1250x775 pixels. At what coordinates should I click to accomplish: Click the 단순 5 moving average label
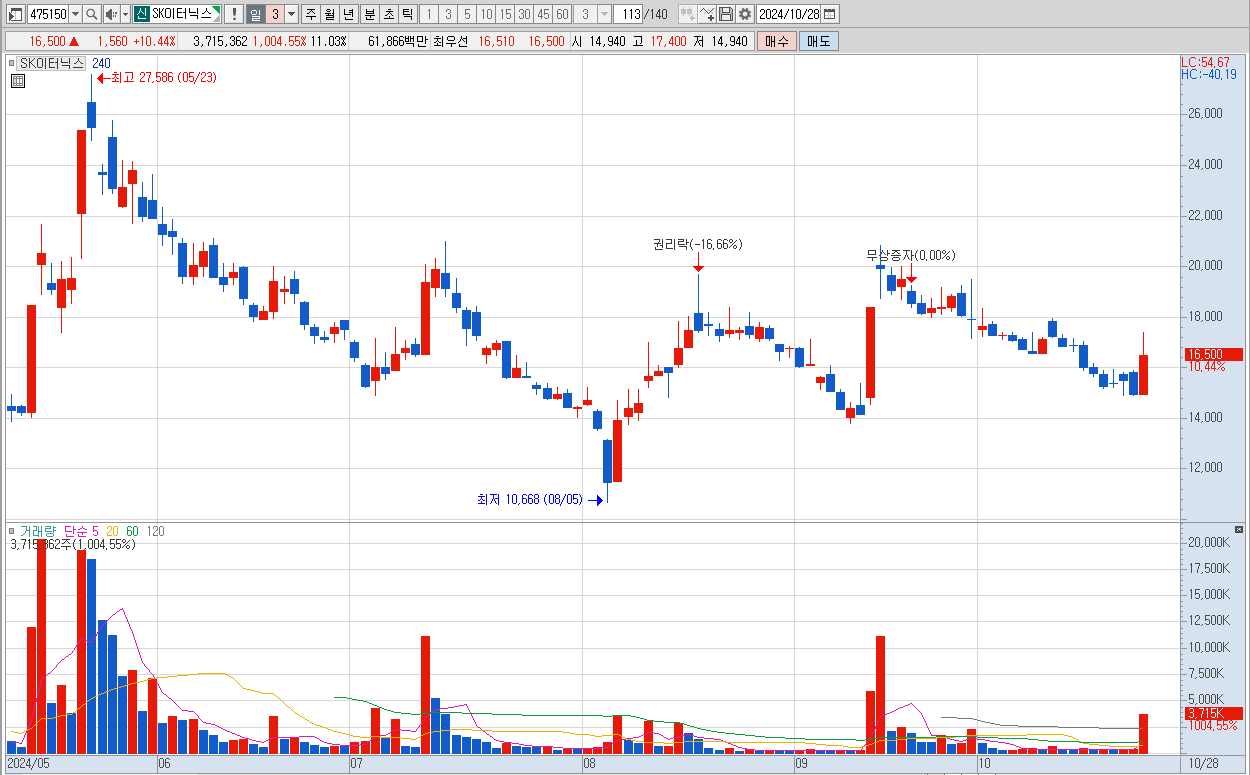click(x=81, y=531)
